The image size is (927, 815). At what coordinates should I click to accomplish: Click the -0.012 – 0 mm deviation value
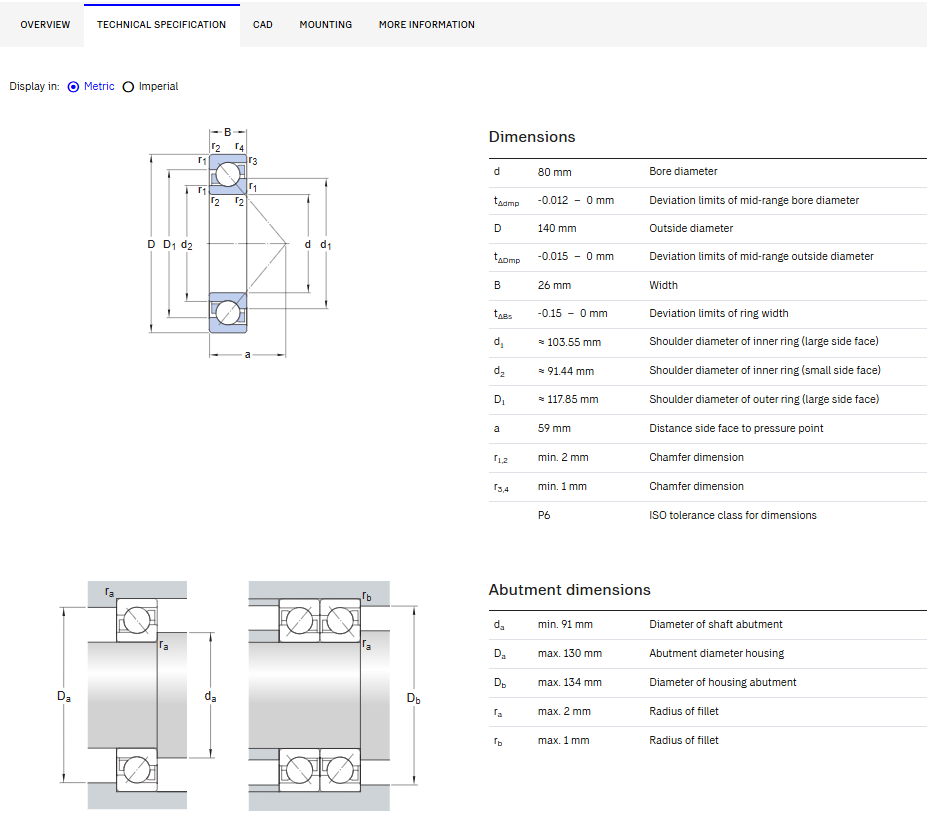pos(576,200)
